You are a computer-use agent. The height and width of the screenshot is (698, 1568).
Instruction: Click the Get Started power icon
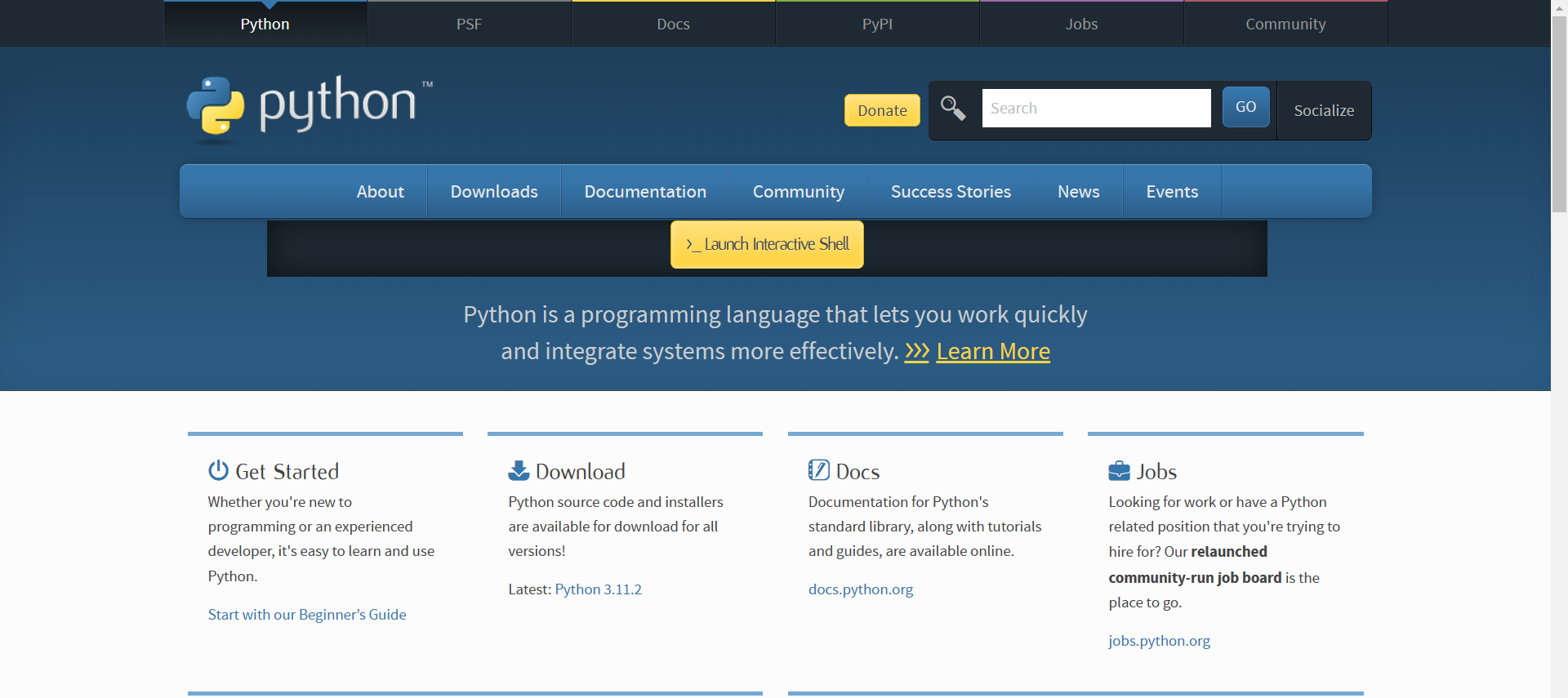coord(218,470)
